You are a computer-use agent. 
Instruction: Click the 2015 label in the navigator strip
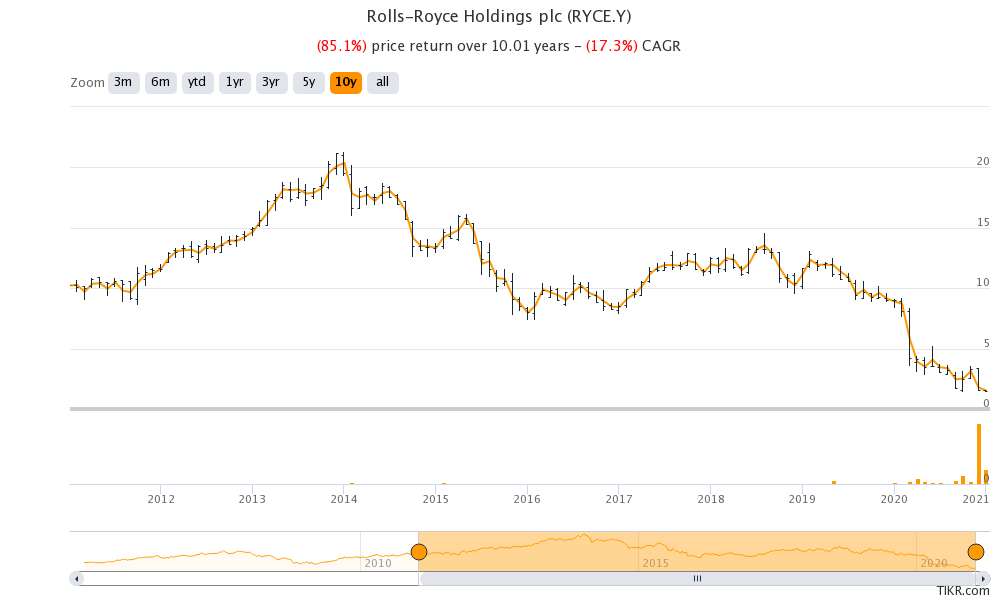click(x=655, y=563)
